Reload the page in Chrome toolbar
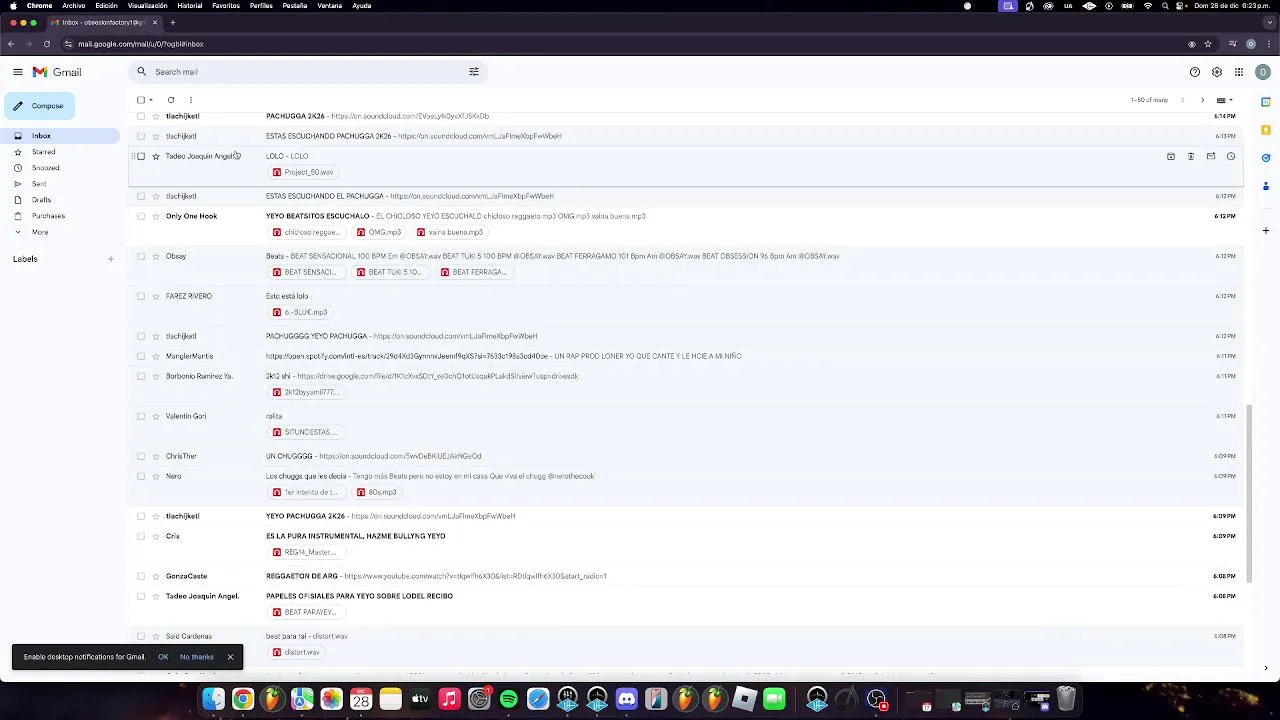 coord(46,44)
